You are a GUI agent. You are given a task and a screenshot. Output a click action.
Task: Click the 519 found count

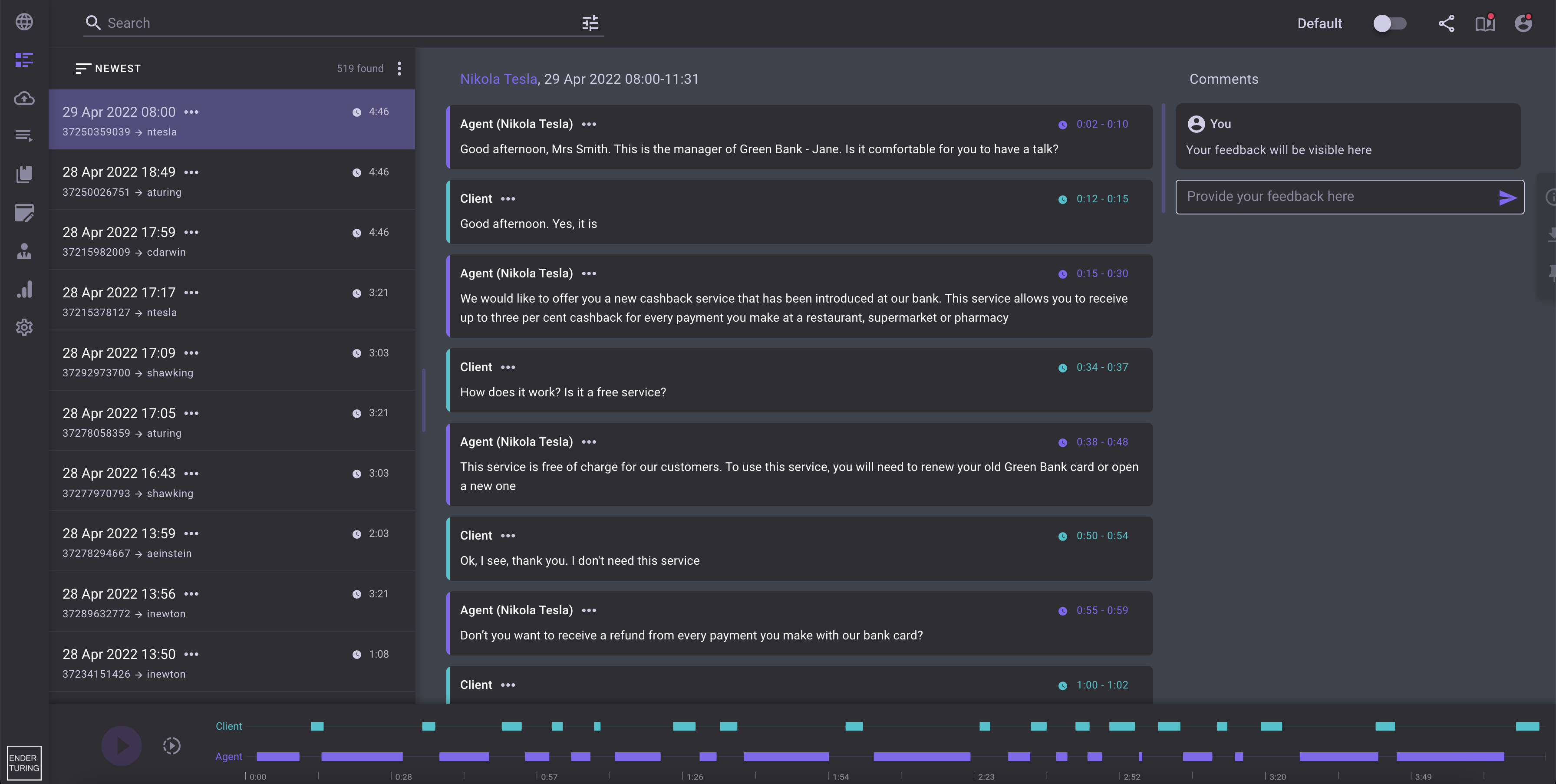tap(360, 68)
